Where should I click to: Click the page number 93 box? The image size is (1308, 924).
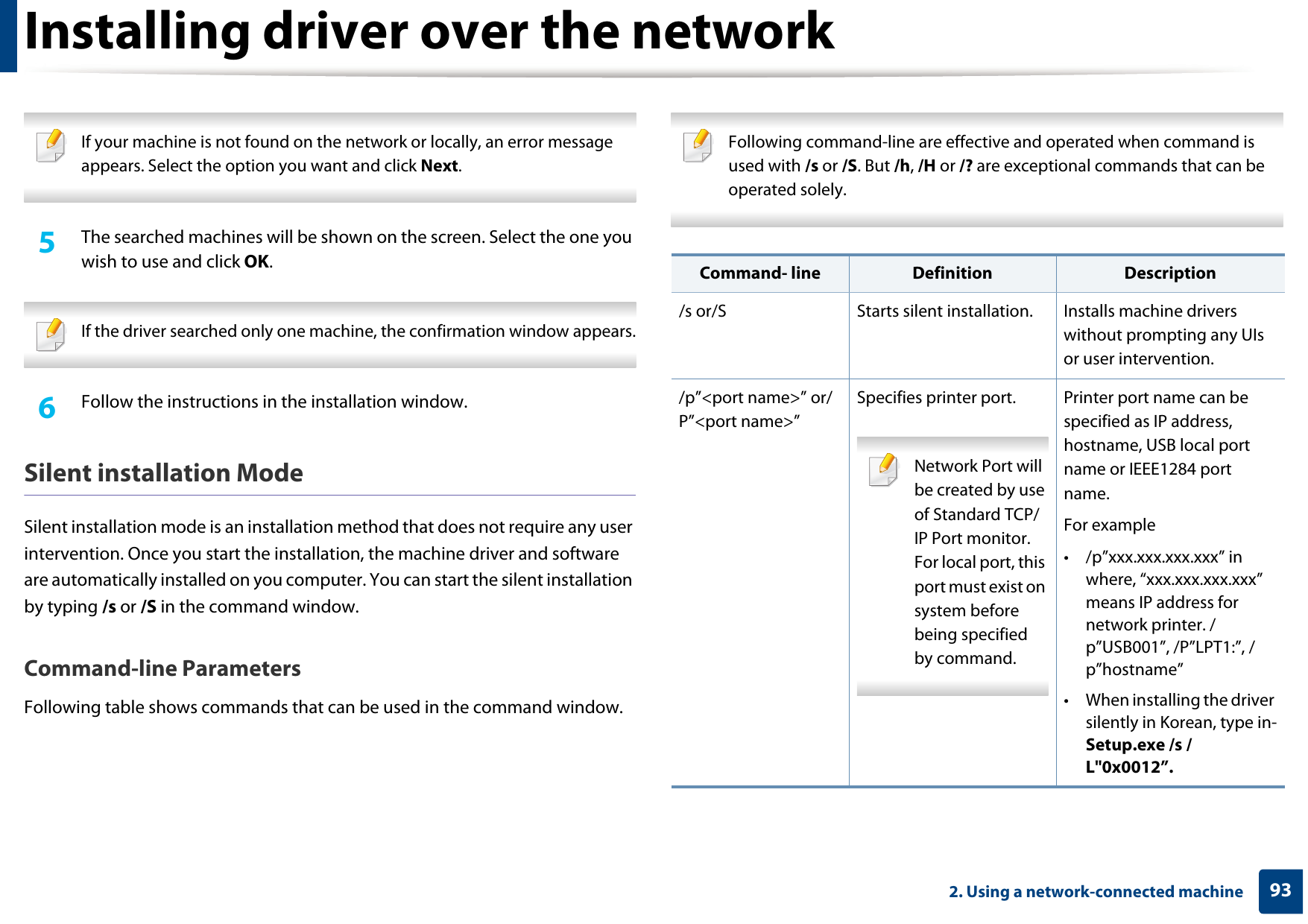click(x=1280, y=891)
